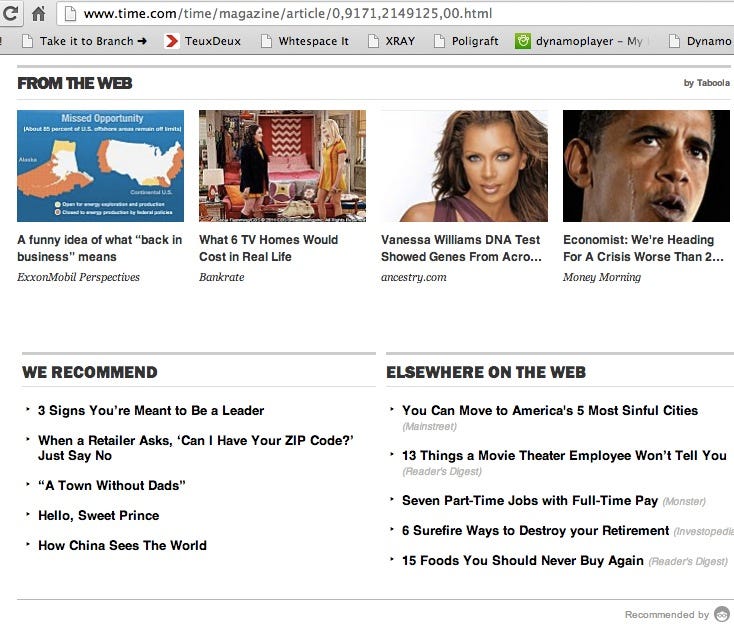Open '3 Signs You're Meant to Be a Leader'
Screen dimensions: 734x624
[151, 411]
